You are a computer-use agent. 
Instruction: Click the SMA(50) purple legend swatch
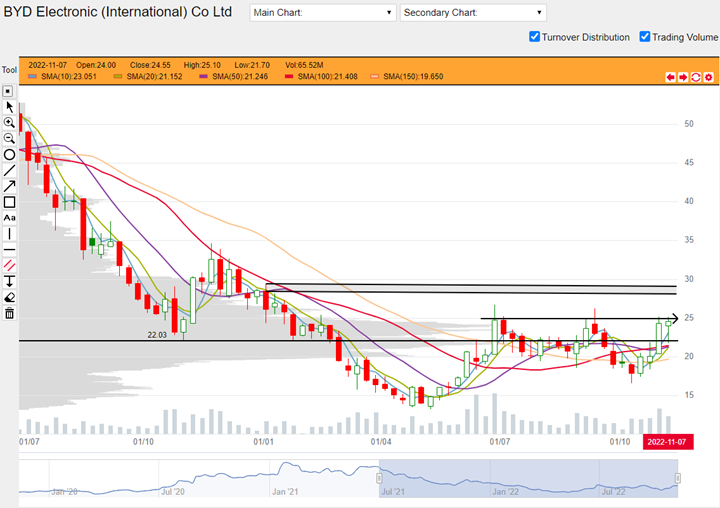[x=203, y=77]
